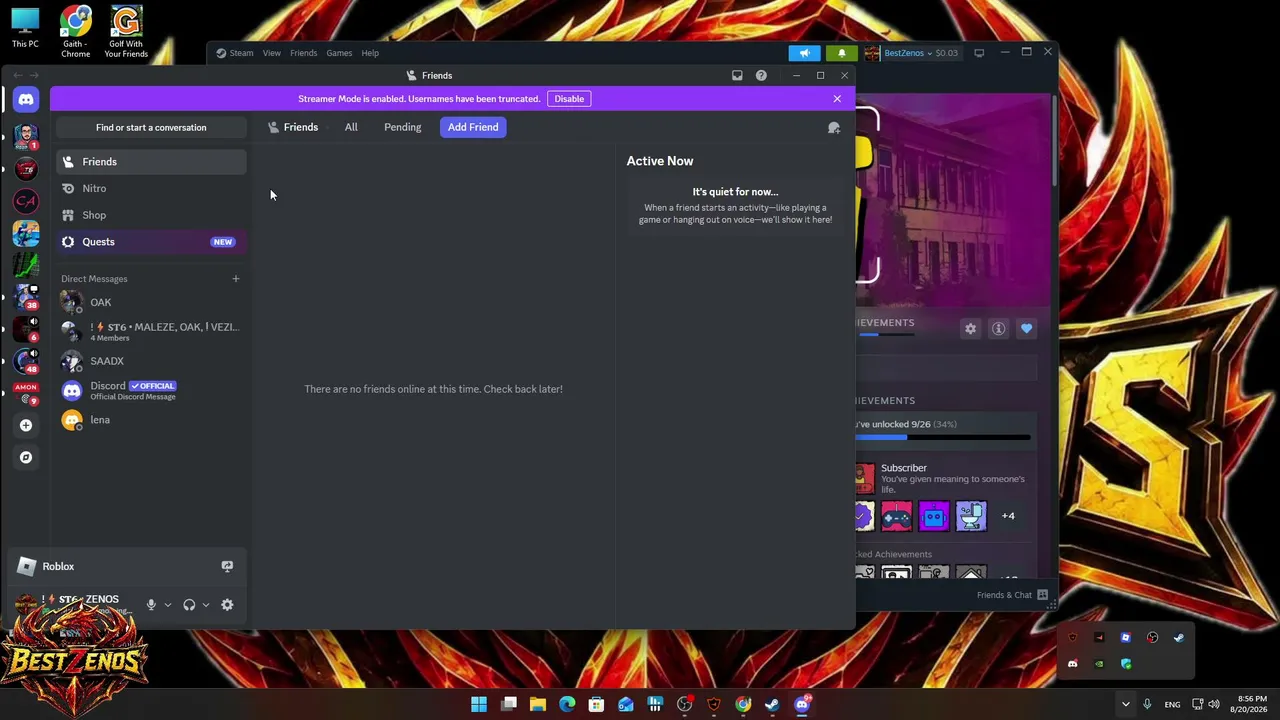Open Gaith Chrome desktop shortcut
The height and width of the screenshot is (720, 1280).
(x=76, y=32)
